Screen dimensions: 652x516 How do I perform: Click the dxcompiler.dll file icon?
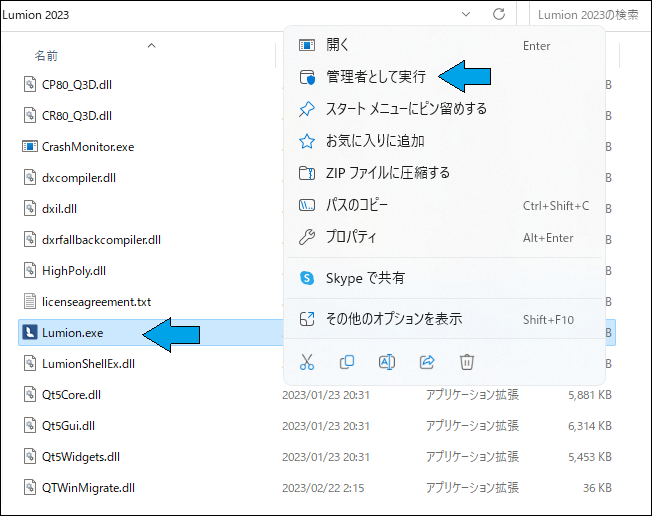[x=30, y=178]
